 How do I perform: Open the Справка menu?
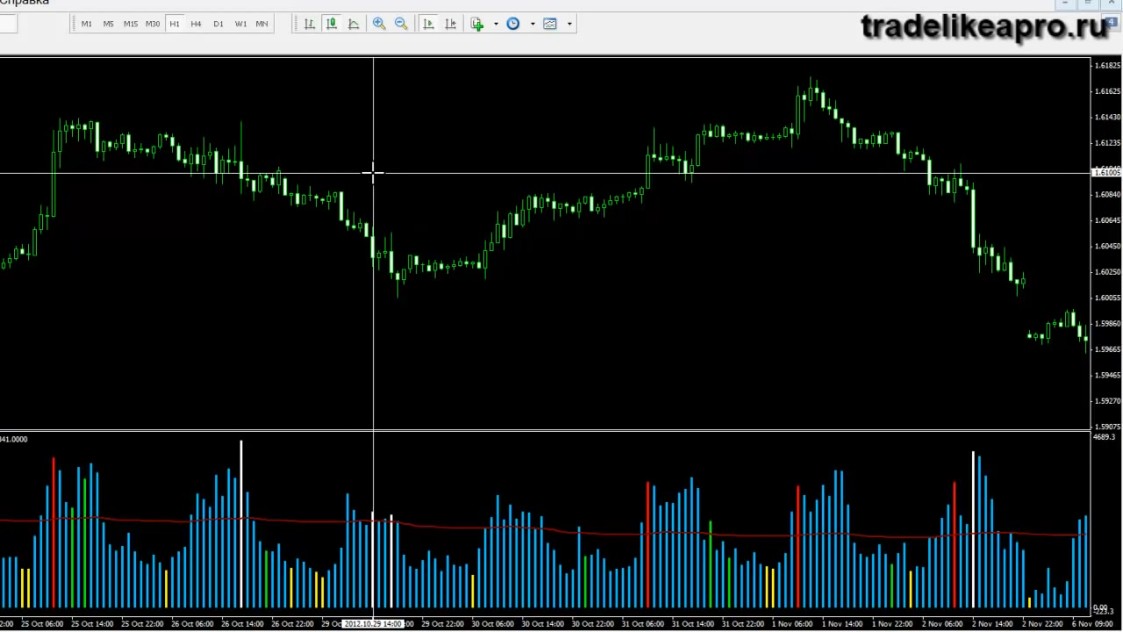[x=24, y=3]
